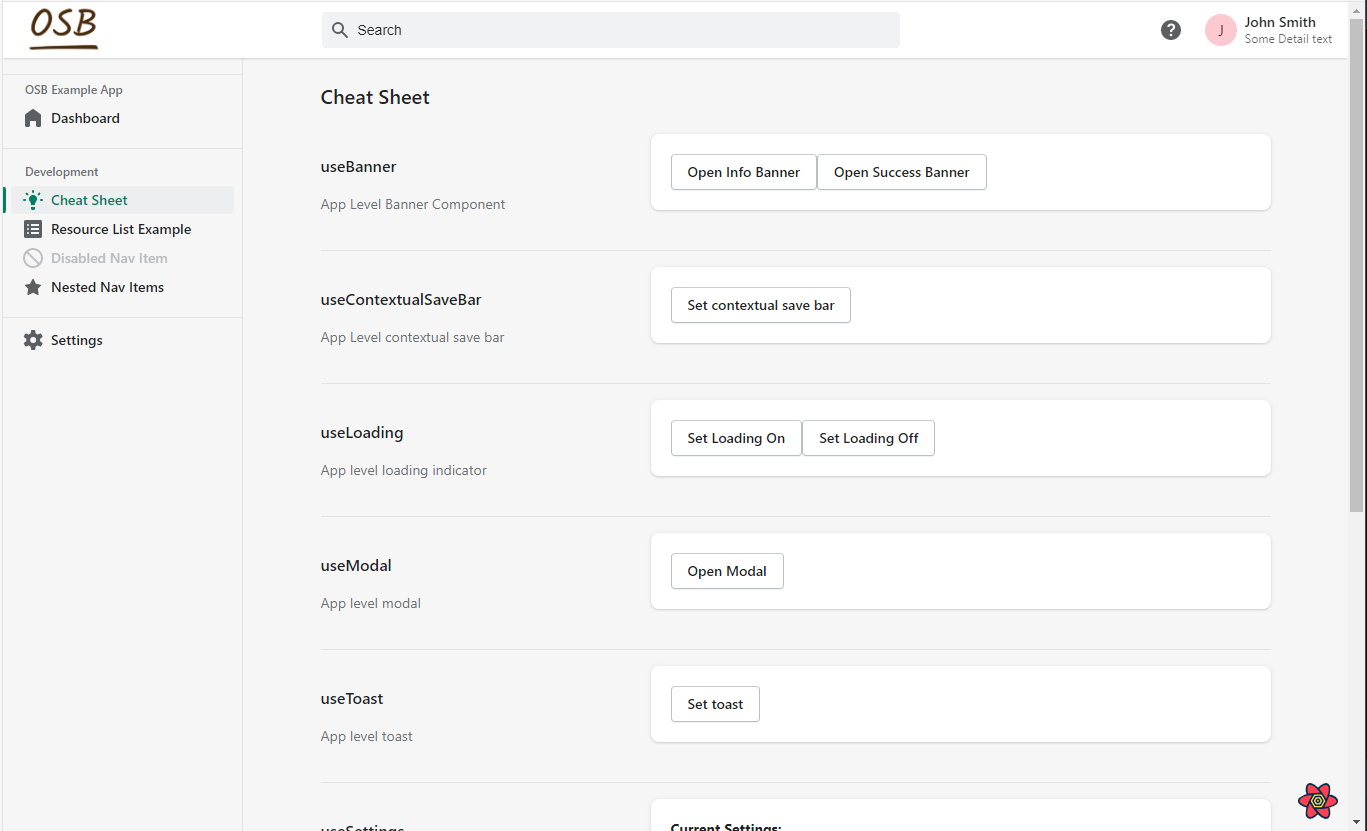Open John Smith user menu
The image size is (1367, 831).
[x=1269, y=30]
